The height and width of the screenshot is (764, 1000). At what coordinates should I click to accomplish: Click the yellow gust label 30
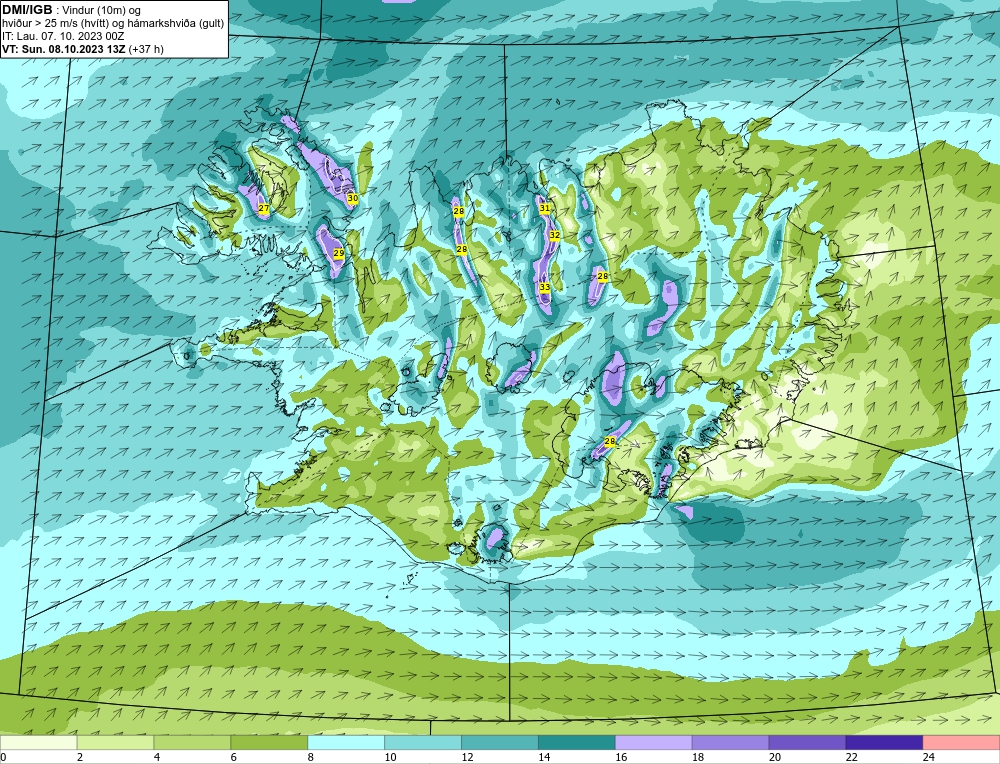click(353, 198)
